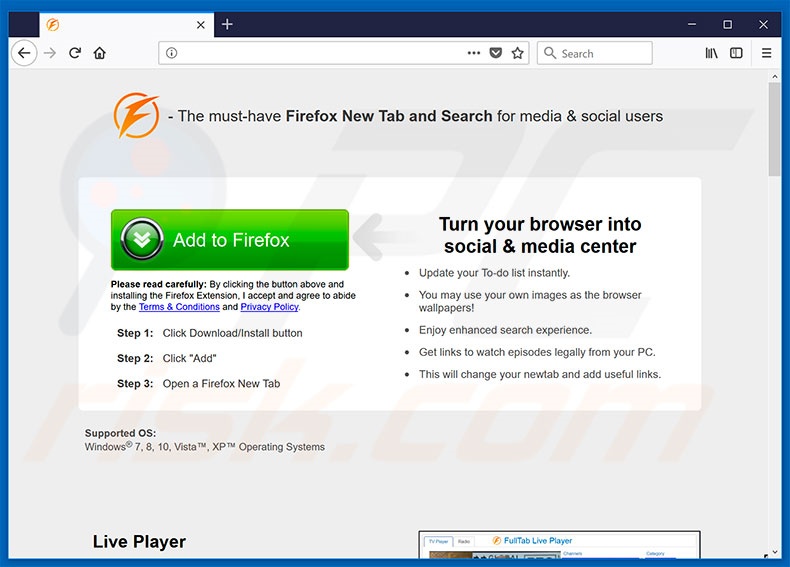Close the current browser tab
The height and width of the screenshot is (567, 790).
coord(201,25)
